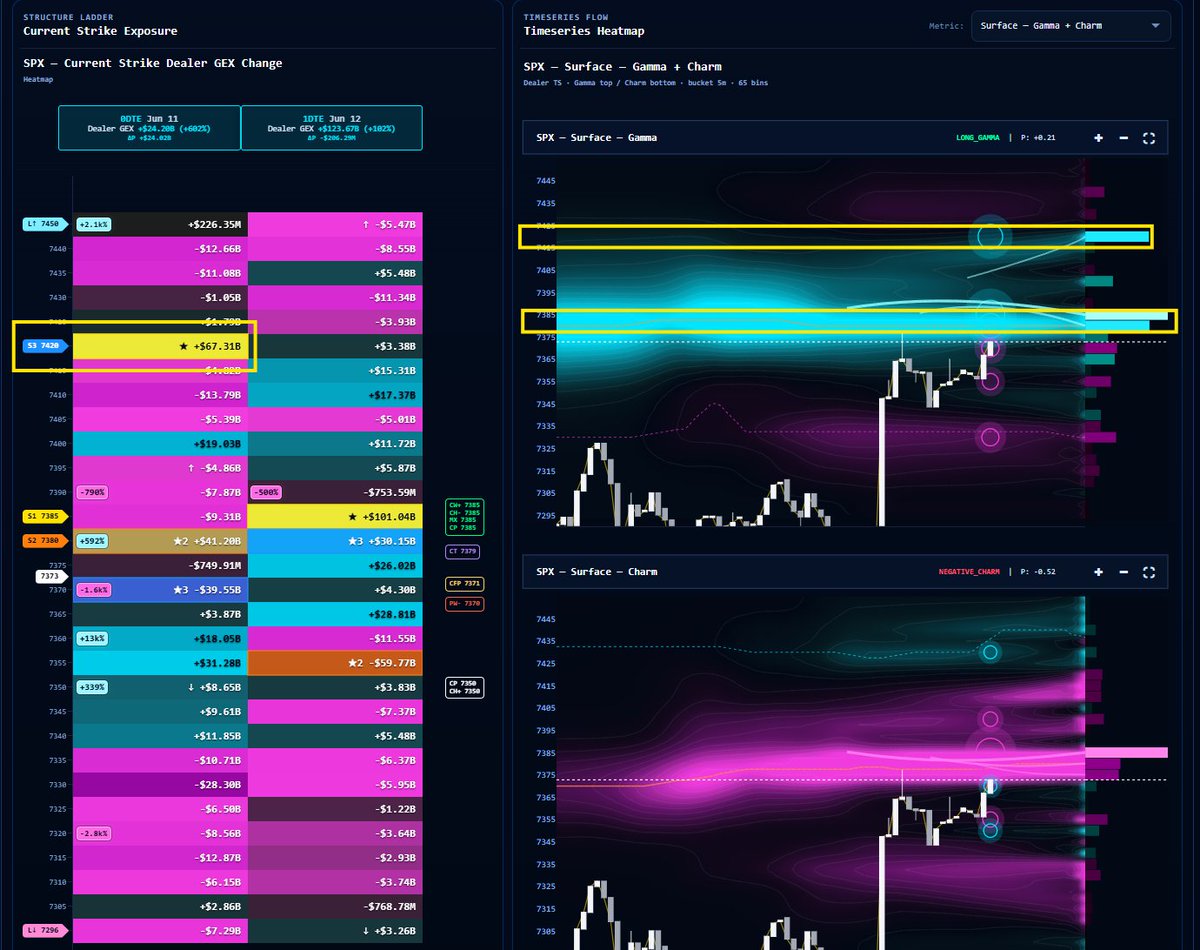Click the +$19.03B cell

(x=160, y=443)
